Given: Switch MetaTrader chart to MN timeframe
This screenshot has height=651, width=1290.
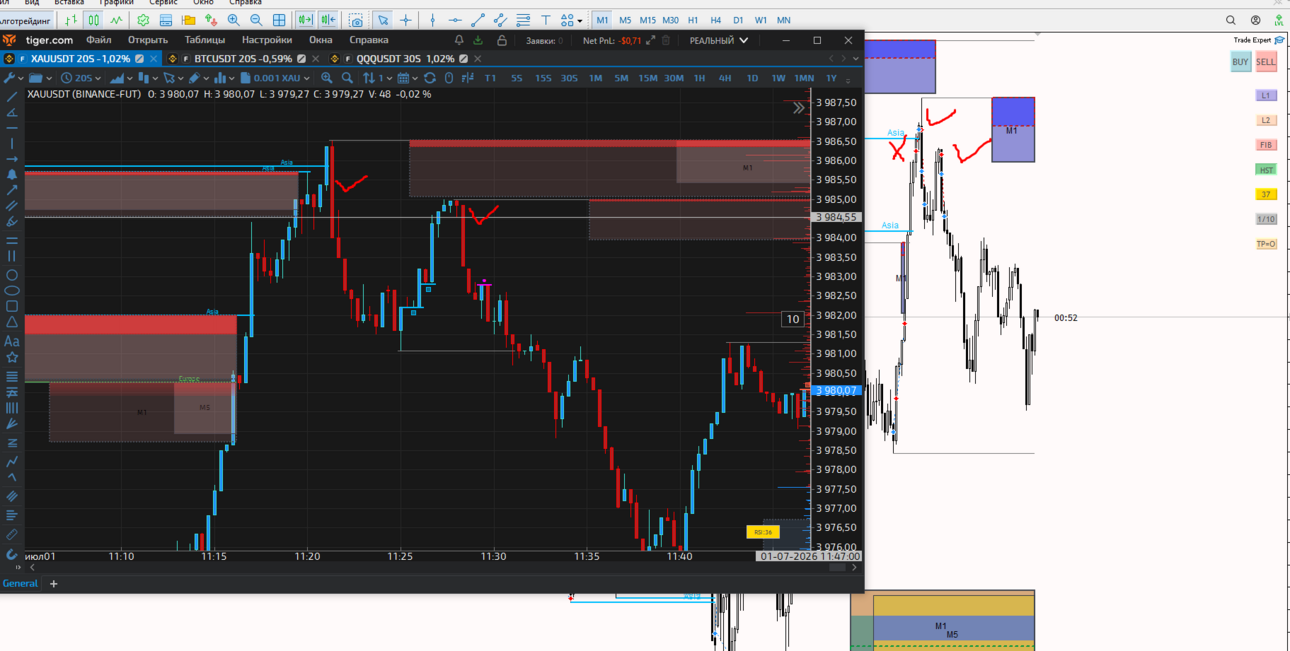Looking at the screenshot, I should (784, 20).
